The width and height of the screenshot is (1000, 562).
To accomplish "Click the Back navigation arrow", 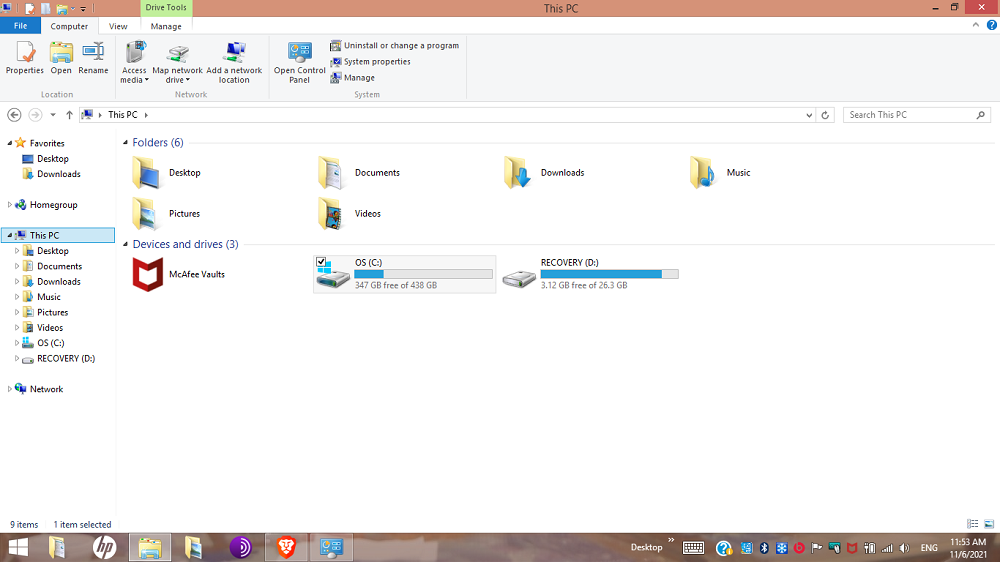I will [x=14, y=115].
